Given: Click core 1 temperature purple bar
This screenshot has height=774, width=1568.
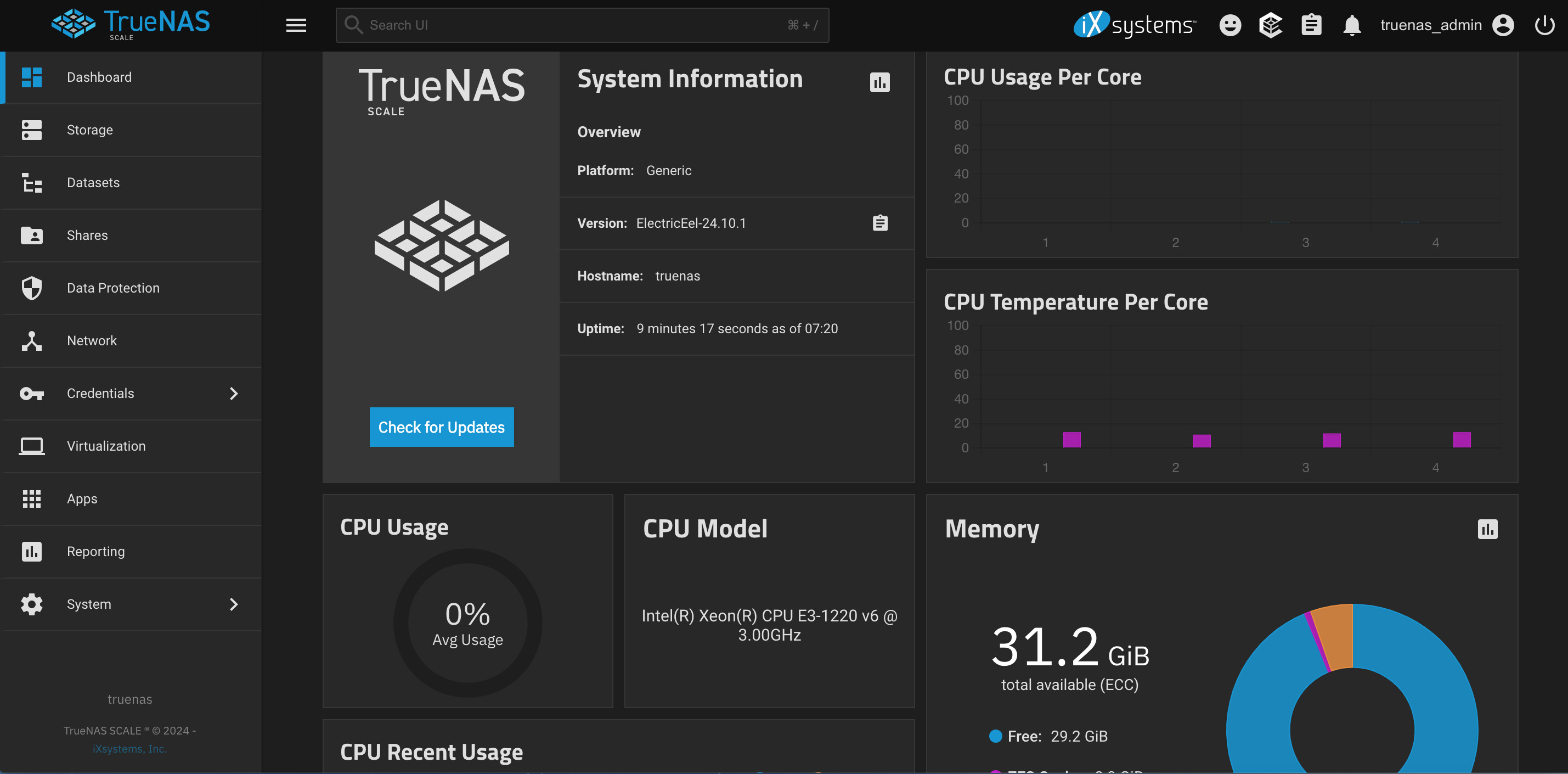Looking at the screenshot, I should pyautogui.click(x=1071, y=440).
